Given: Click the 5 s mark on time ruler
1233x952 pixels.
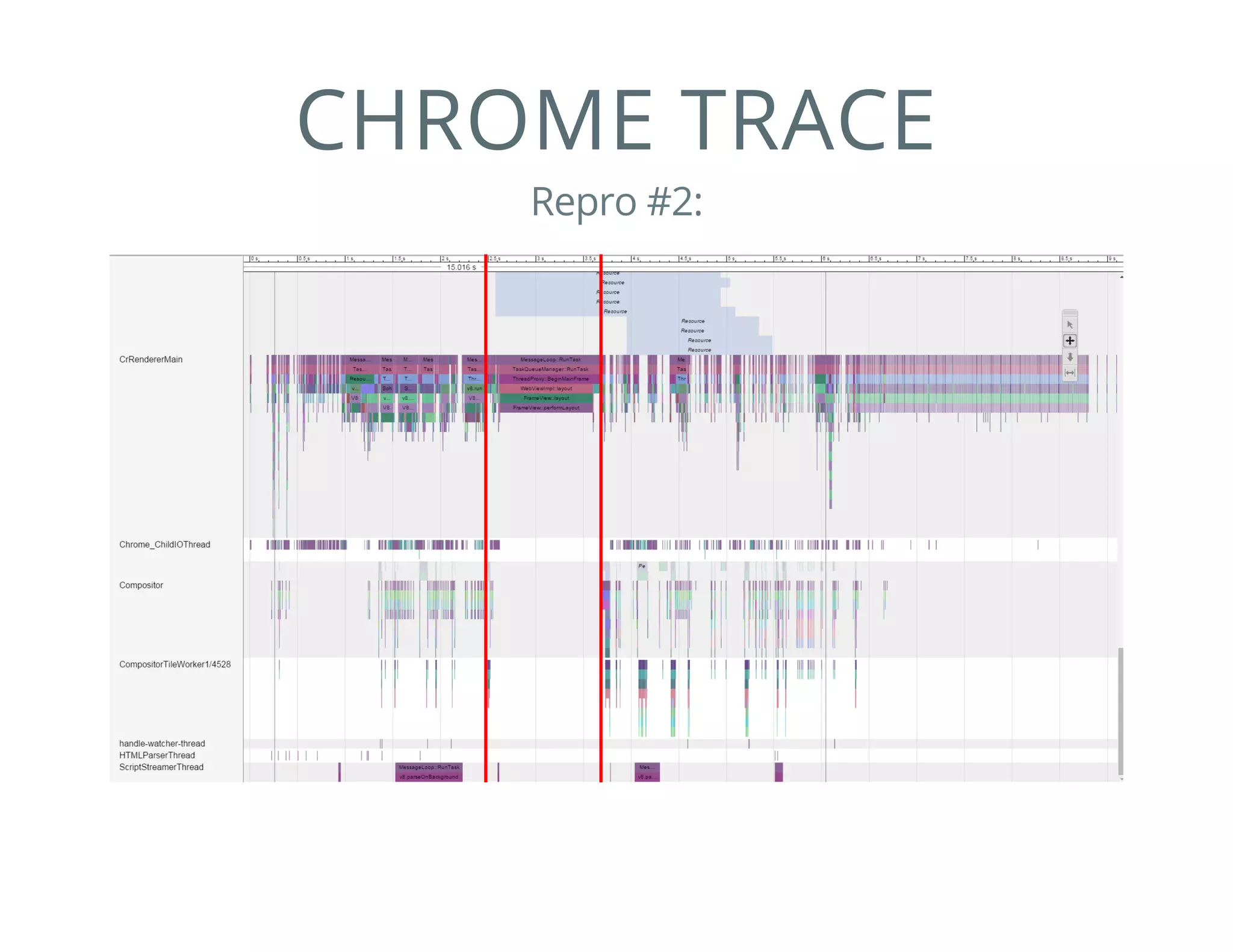Looking at the screenshot, I should click(730, 259).
